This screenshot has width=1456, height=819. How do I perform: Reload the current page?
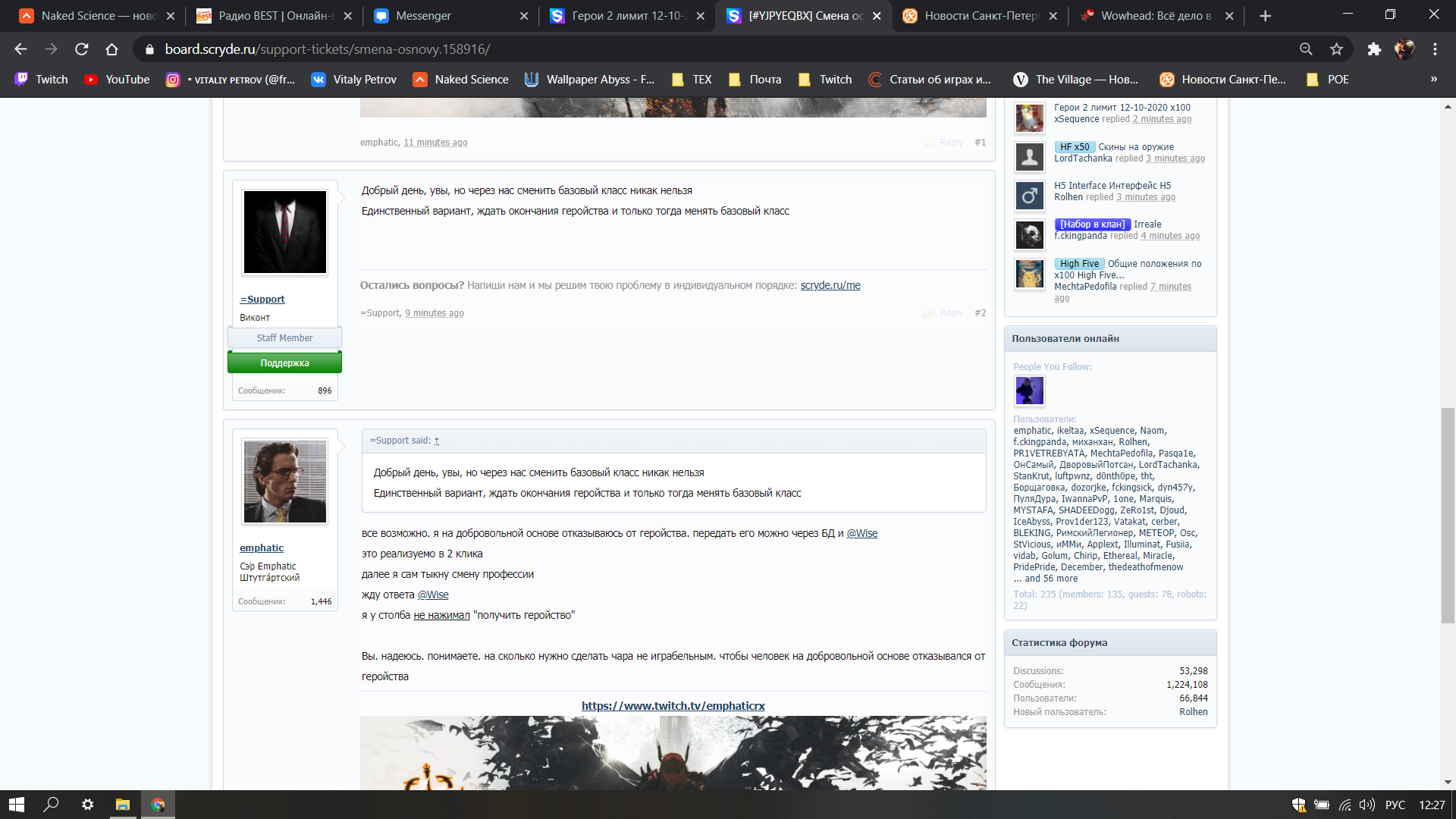pyautogui.click(x=82, y=48)
